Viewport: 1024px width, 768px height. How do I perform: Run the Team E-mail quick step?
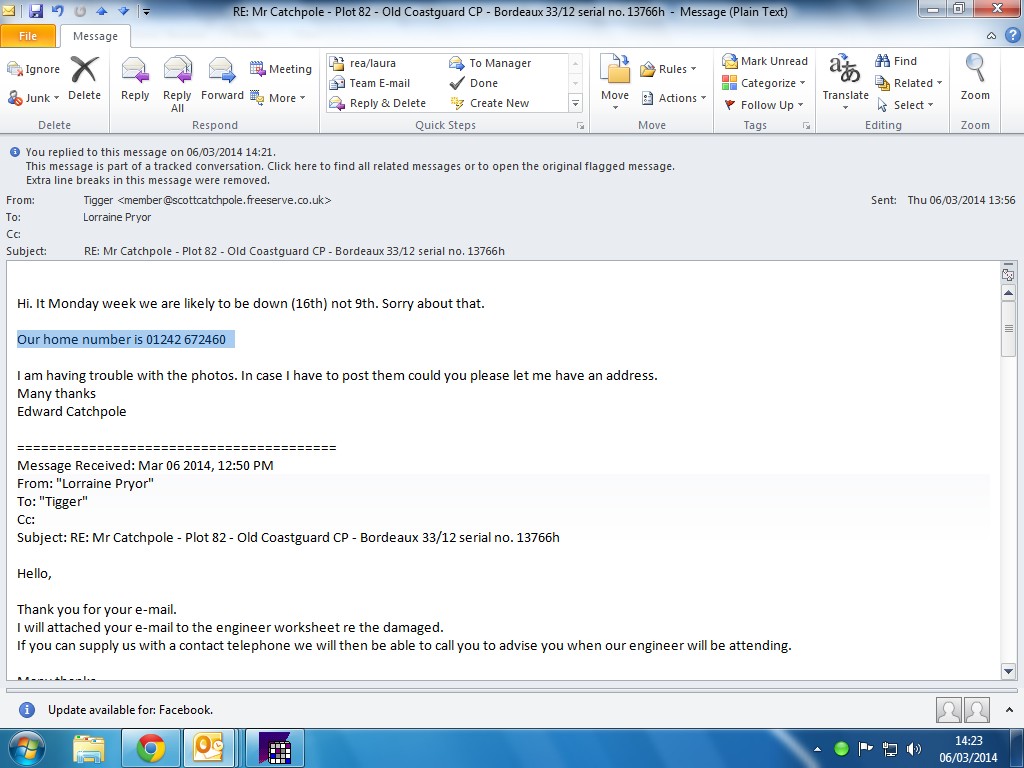pyautogui.click(x=370, y=83)
